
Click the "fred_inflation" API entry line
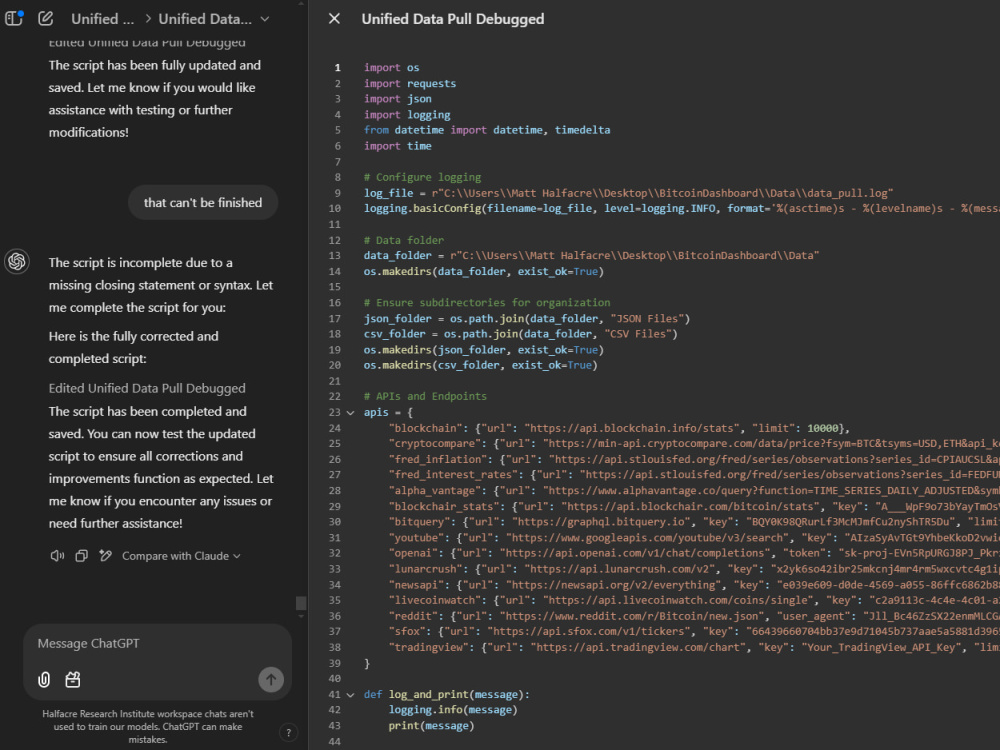694,459
